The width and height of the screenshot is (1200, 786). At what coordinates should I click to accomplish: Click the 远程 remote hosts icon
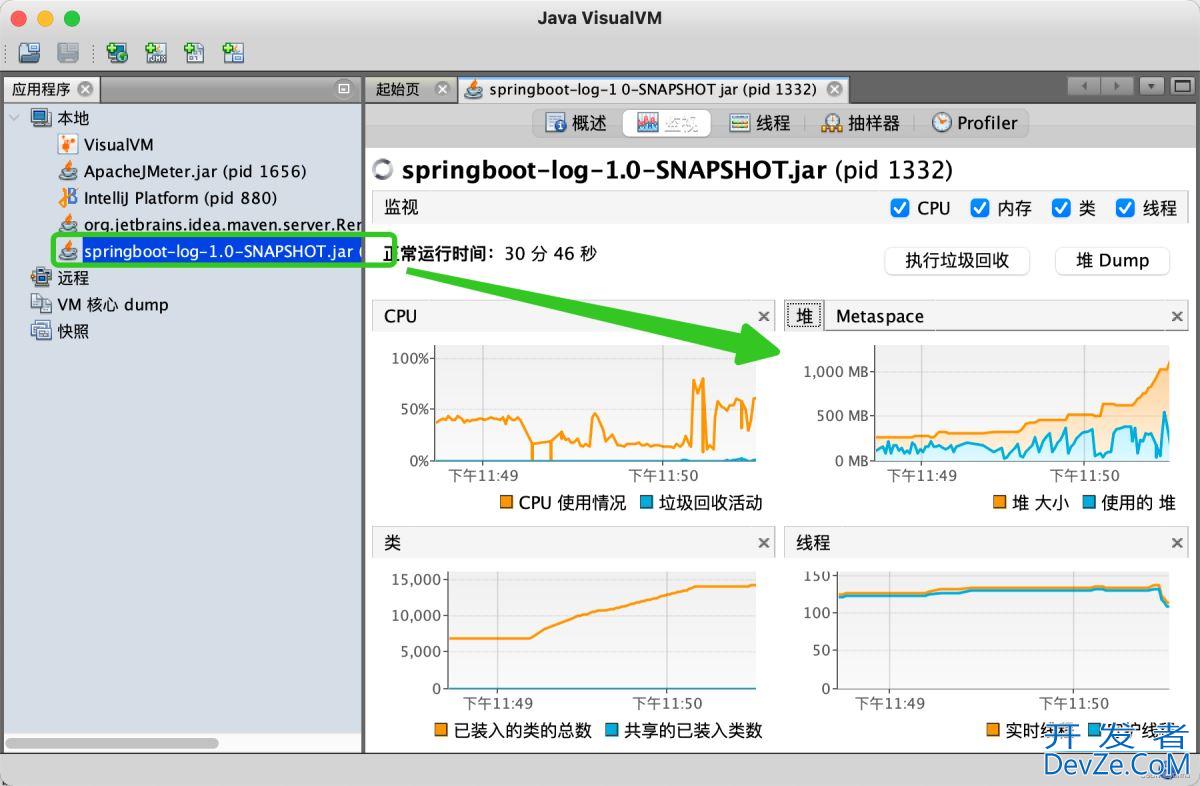click(x=41, y=277)
